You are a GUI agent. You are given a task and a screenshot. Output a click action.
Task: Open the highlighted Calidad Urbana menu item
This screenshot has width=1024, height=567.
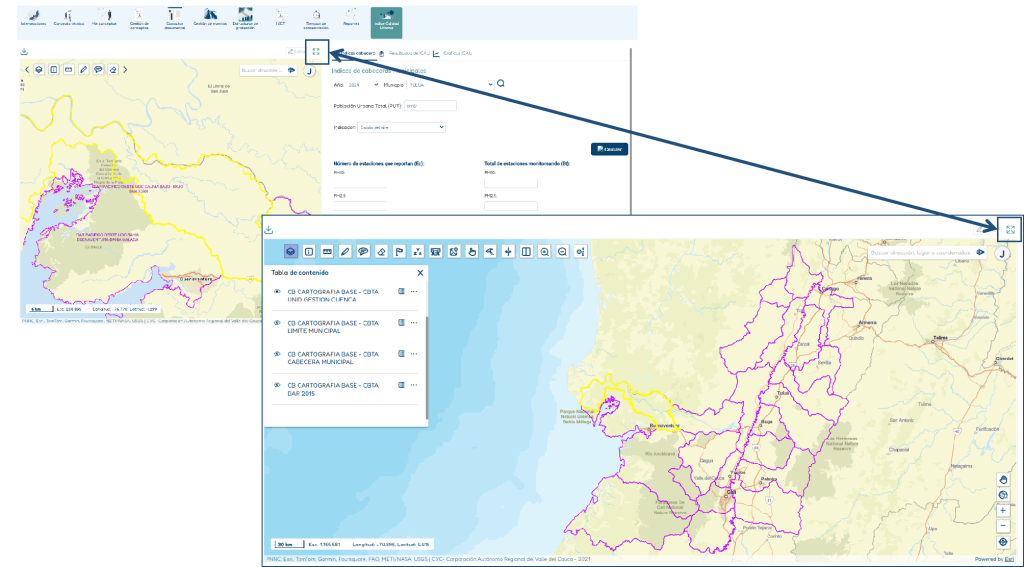(386, 22)
